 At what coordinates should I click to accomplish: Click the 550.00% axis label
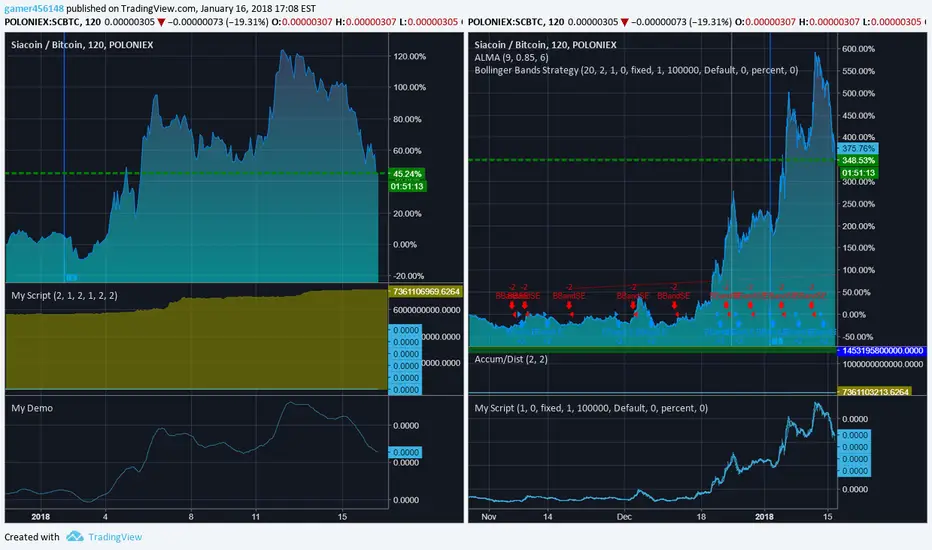858,71
